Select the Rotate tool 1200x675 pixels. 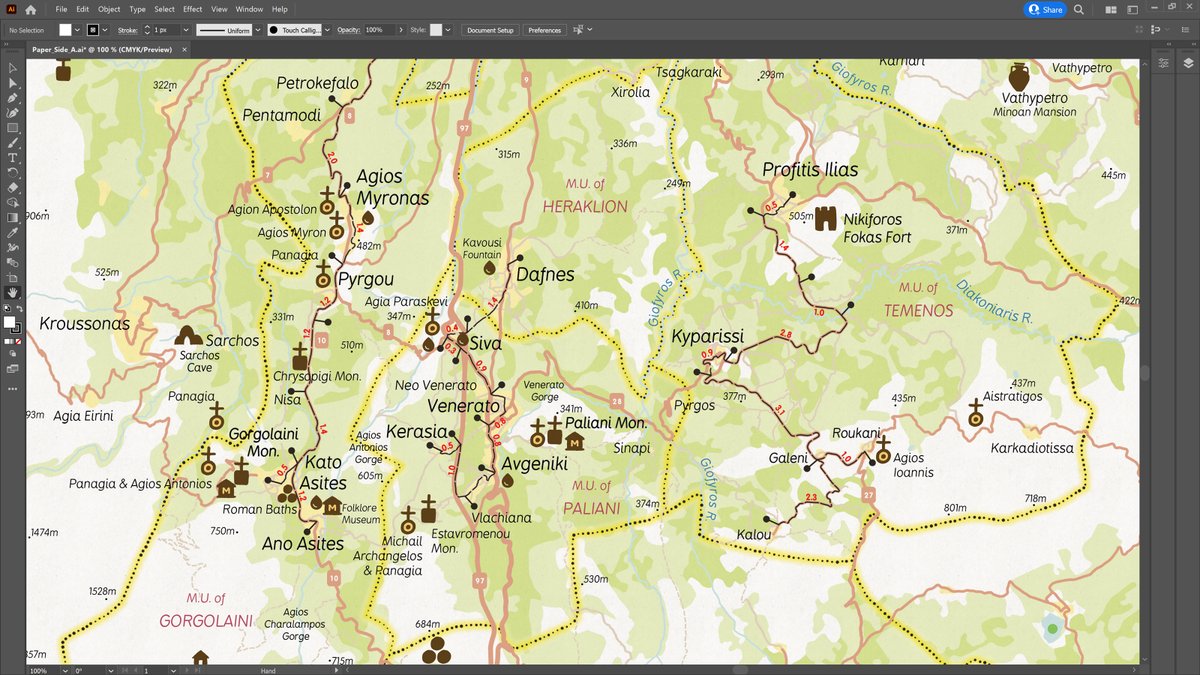point(13,172)
